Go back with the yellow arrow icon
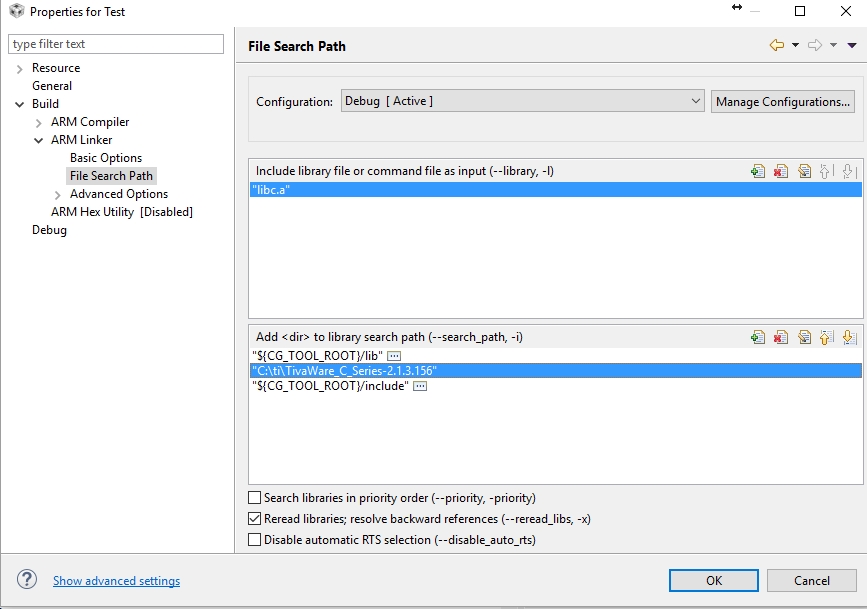 click(x=777, y=45)
